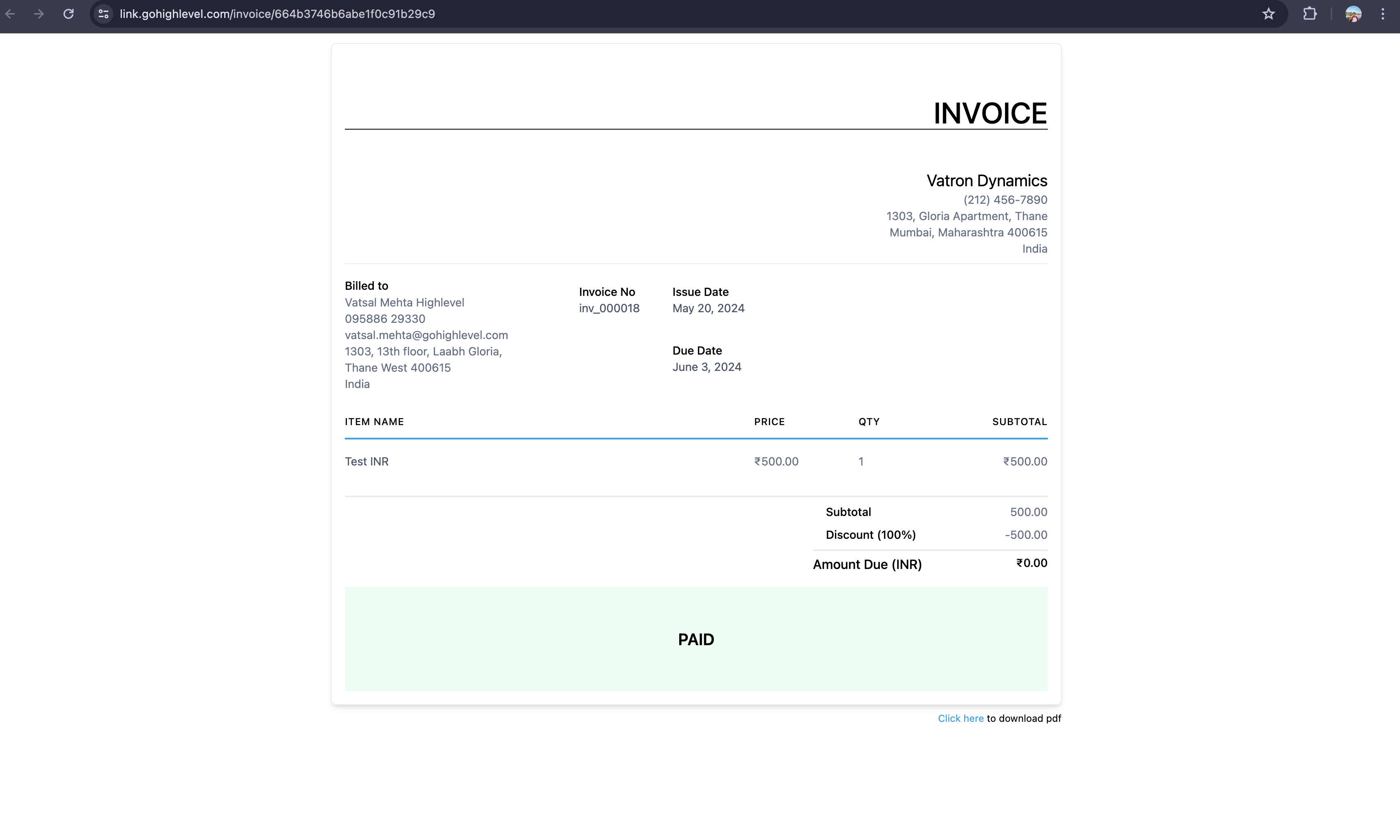1400x840 pixels.
Task: Click 'to download pdf' text
Action: pos(1024,718)
